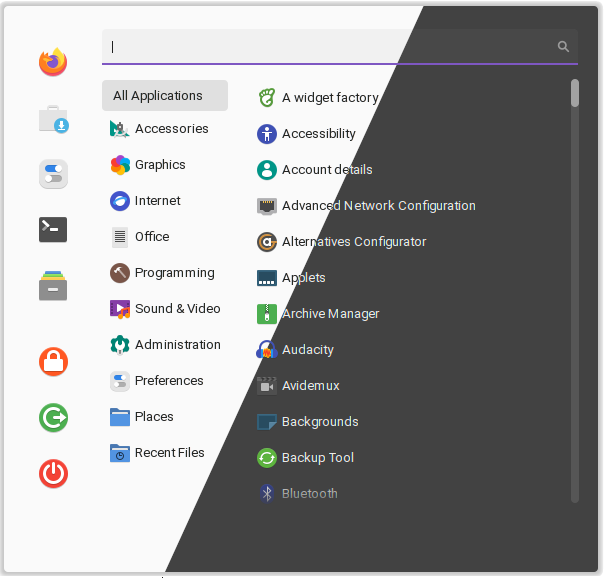Click the Internet category globe icon

(120, 201)
